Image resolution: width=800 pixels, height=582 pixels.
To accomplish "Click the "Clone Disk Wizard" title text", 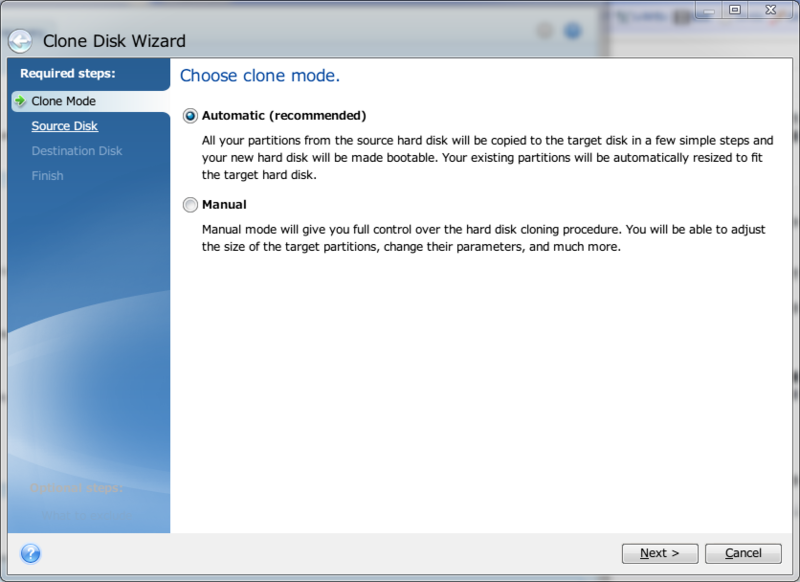I will pos(114,41).
